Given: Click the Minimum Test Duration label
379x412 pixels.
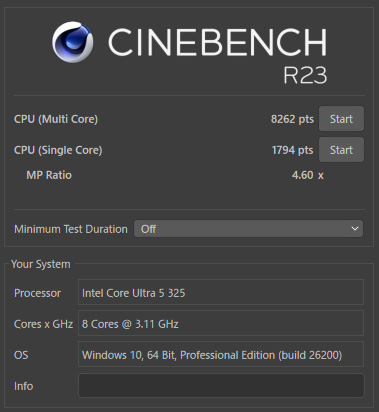Looking at the screenshot, I should (71, 229).
